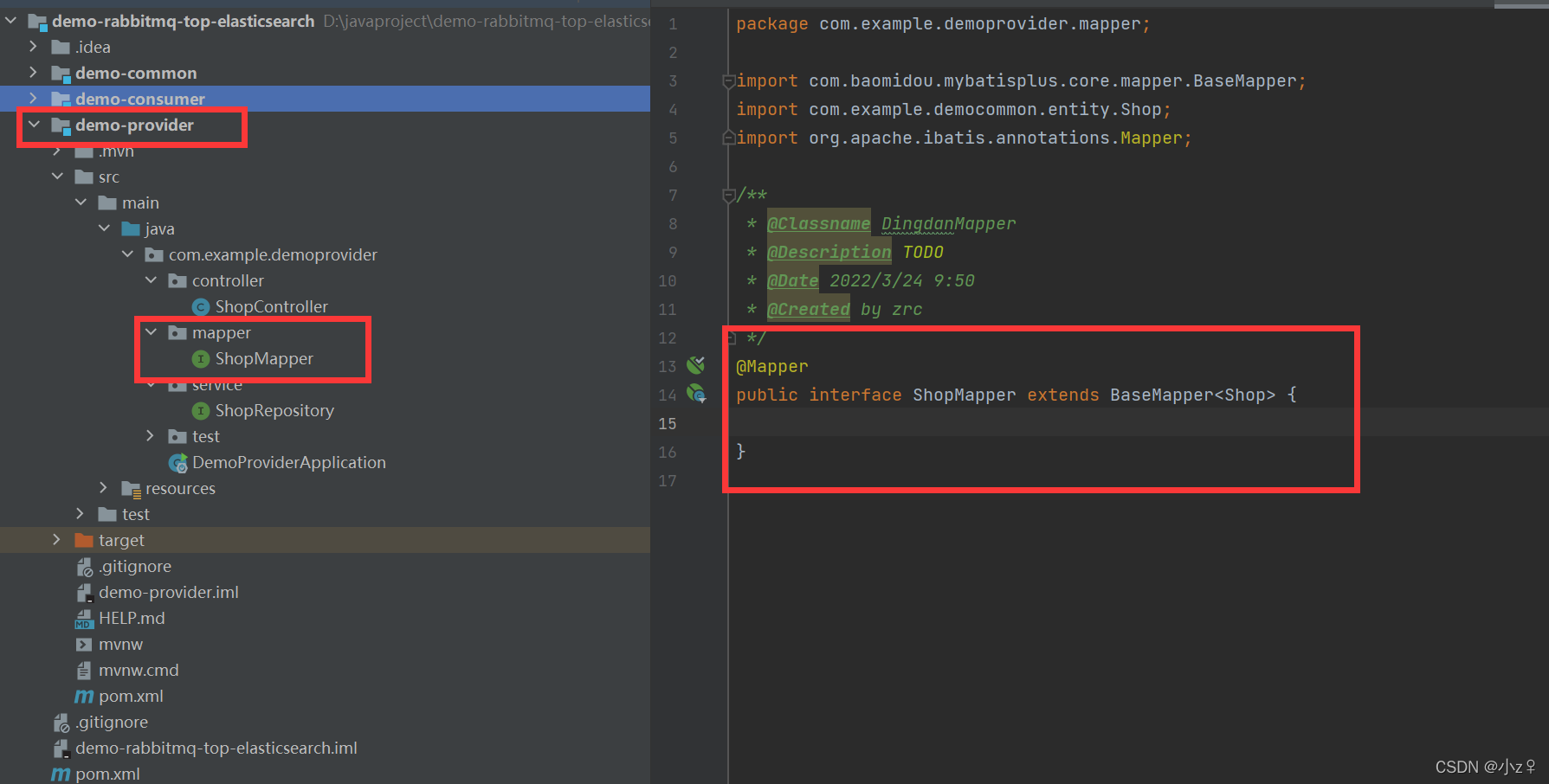This screenshot has width=1549, height=784.
Task: Open ShopMapper in the project tree
Action: (x=264, y=358)
